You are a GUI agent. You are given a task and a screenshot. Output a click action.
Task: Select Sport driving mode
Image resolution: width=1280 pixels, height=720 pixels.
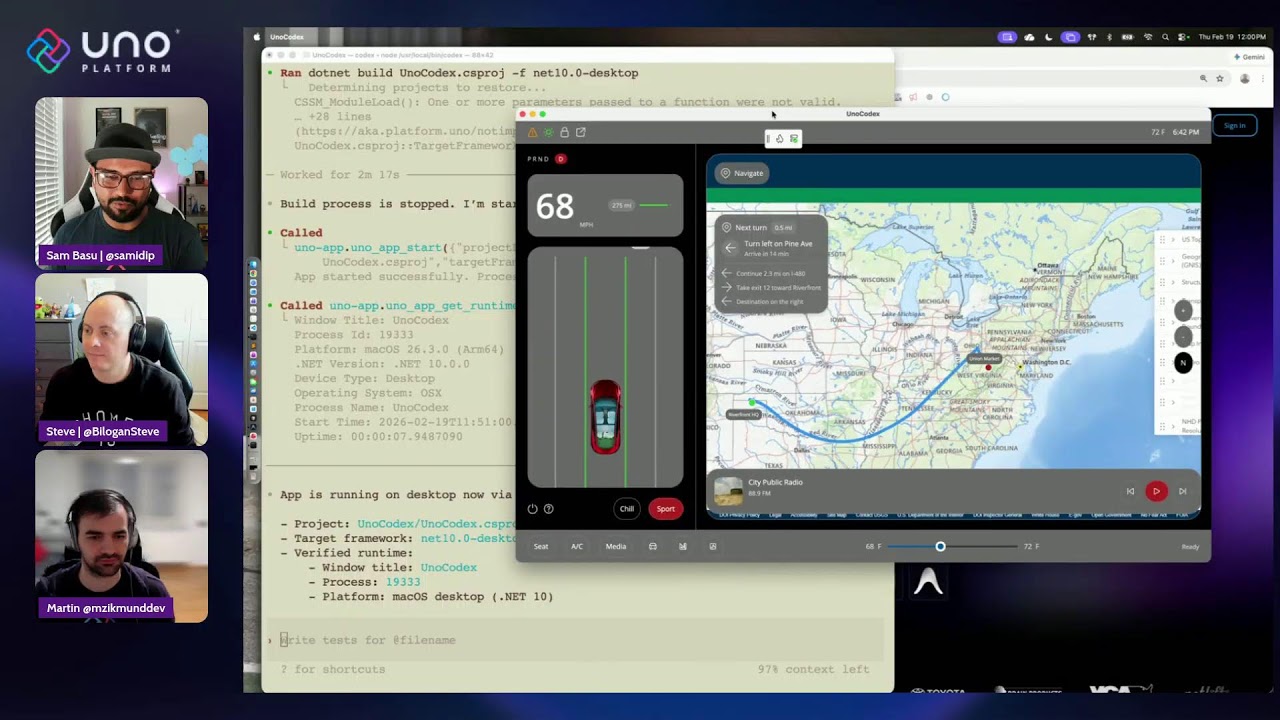(665, 509)
